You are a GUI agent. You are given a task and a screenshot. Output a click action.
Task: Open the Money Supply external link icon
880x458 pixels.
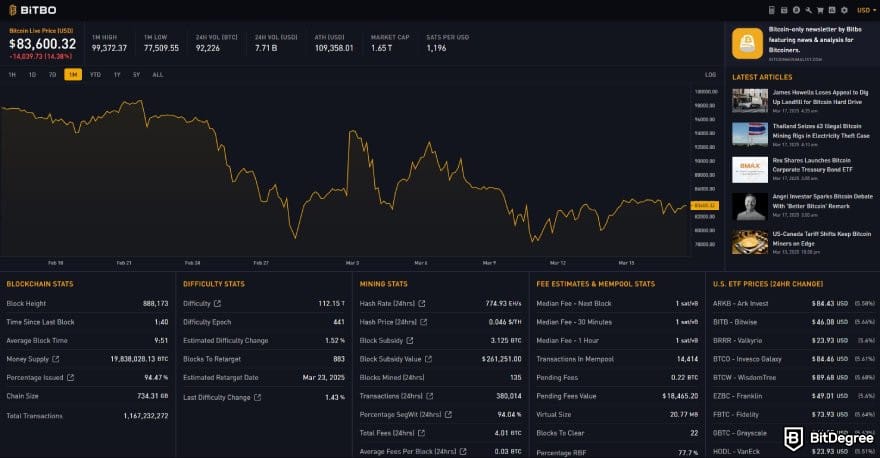(x=56, y=359)
